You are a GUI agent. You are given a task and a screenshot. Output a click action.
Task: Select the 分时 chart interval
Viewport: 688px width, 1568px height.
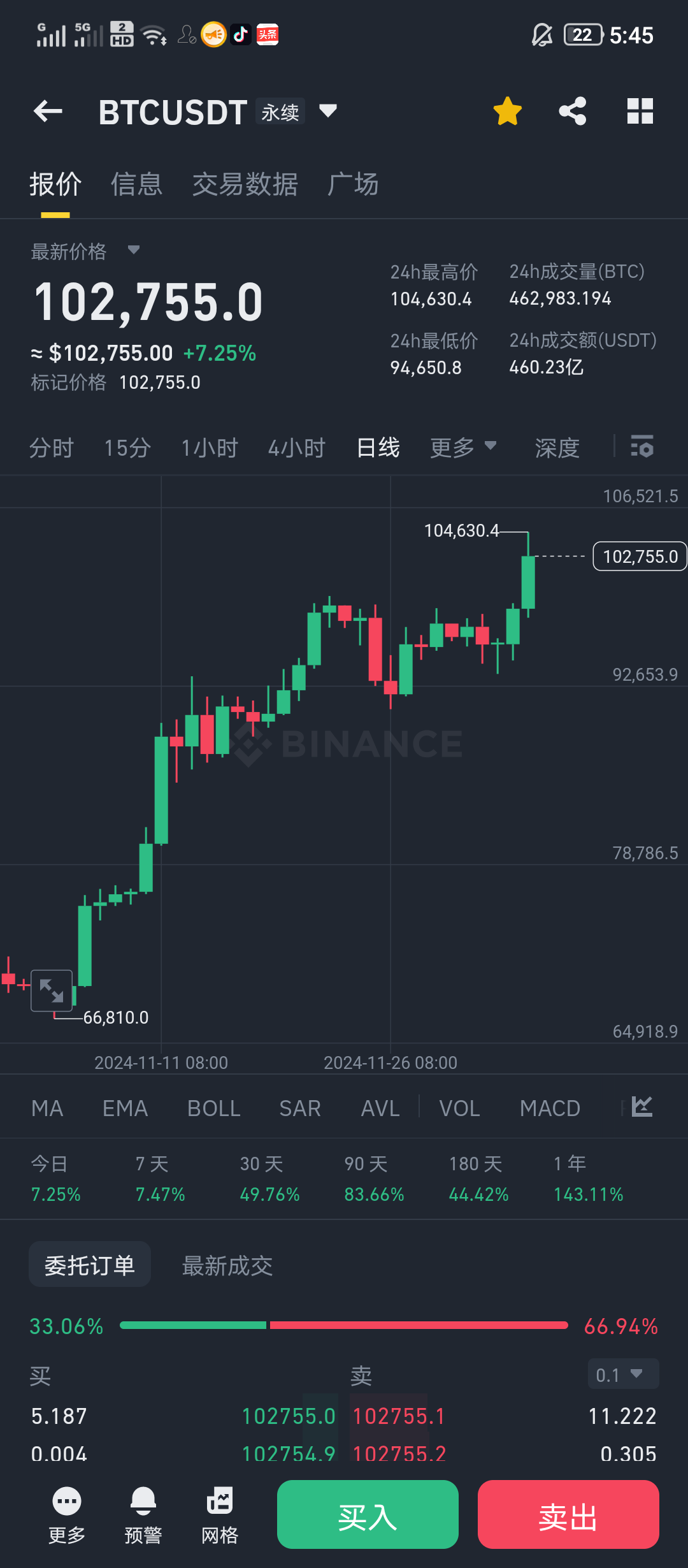tap(52, 448)
